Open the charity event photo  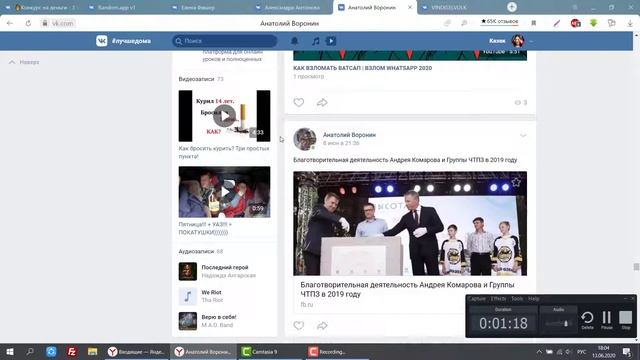pos(410,223)
